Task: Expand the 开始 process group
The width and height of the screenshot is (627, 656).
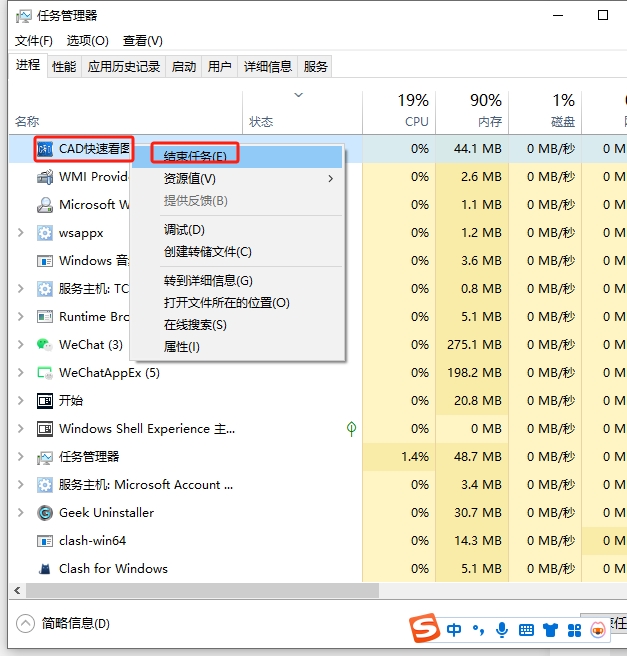Action: (20, 401)
